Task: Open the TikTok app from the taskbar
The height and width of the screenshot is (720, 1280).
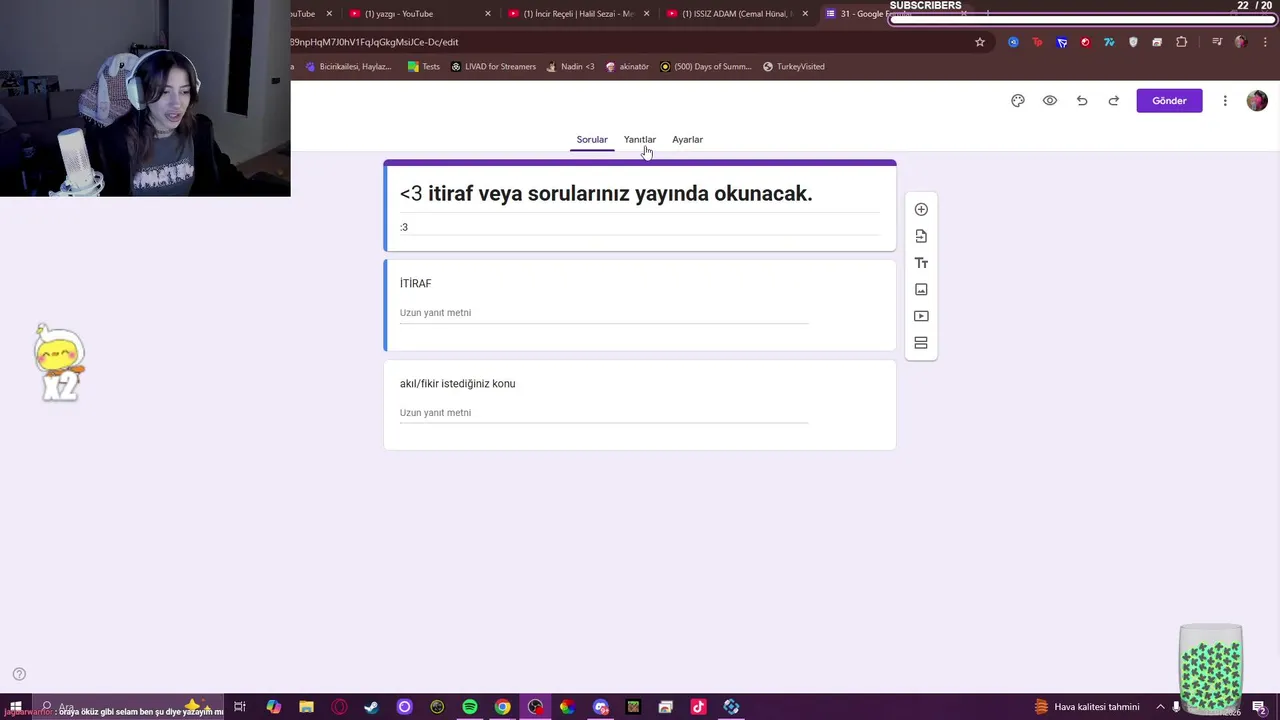Action: click(698, 707)
